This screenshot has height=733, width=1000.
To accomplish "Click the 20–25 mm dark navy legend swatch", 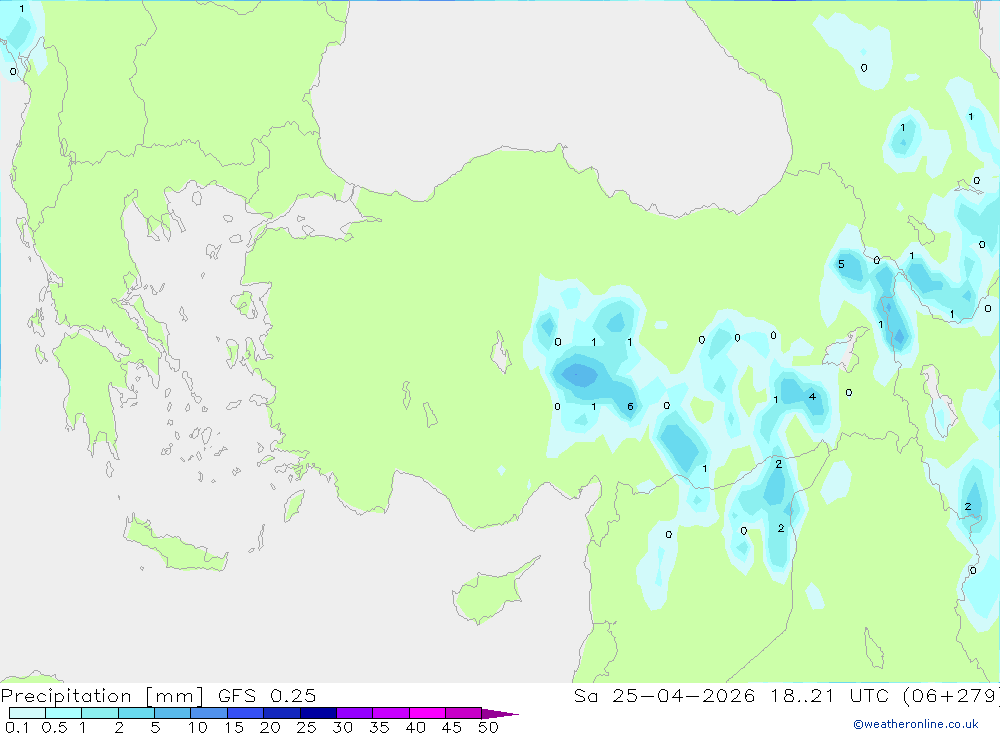I will tap(282, 713).
